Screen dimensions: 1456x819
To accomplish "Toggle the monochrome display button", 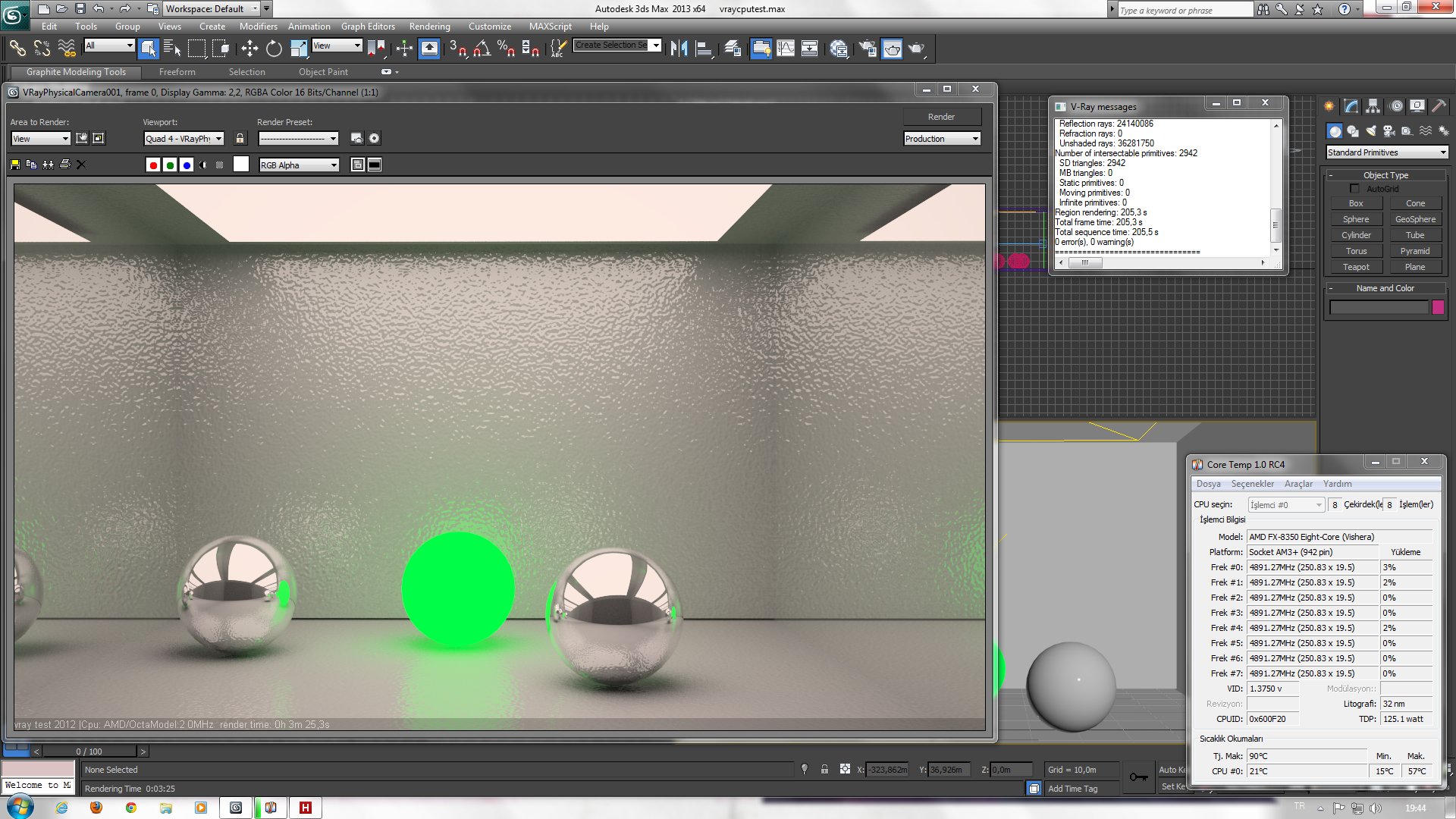I will pos(220,165).
